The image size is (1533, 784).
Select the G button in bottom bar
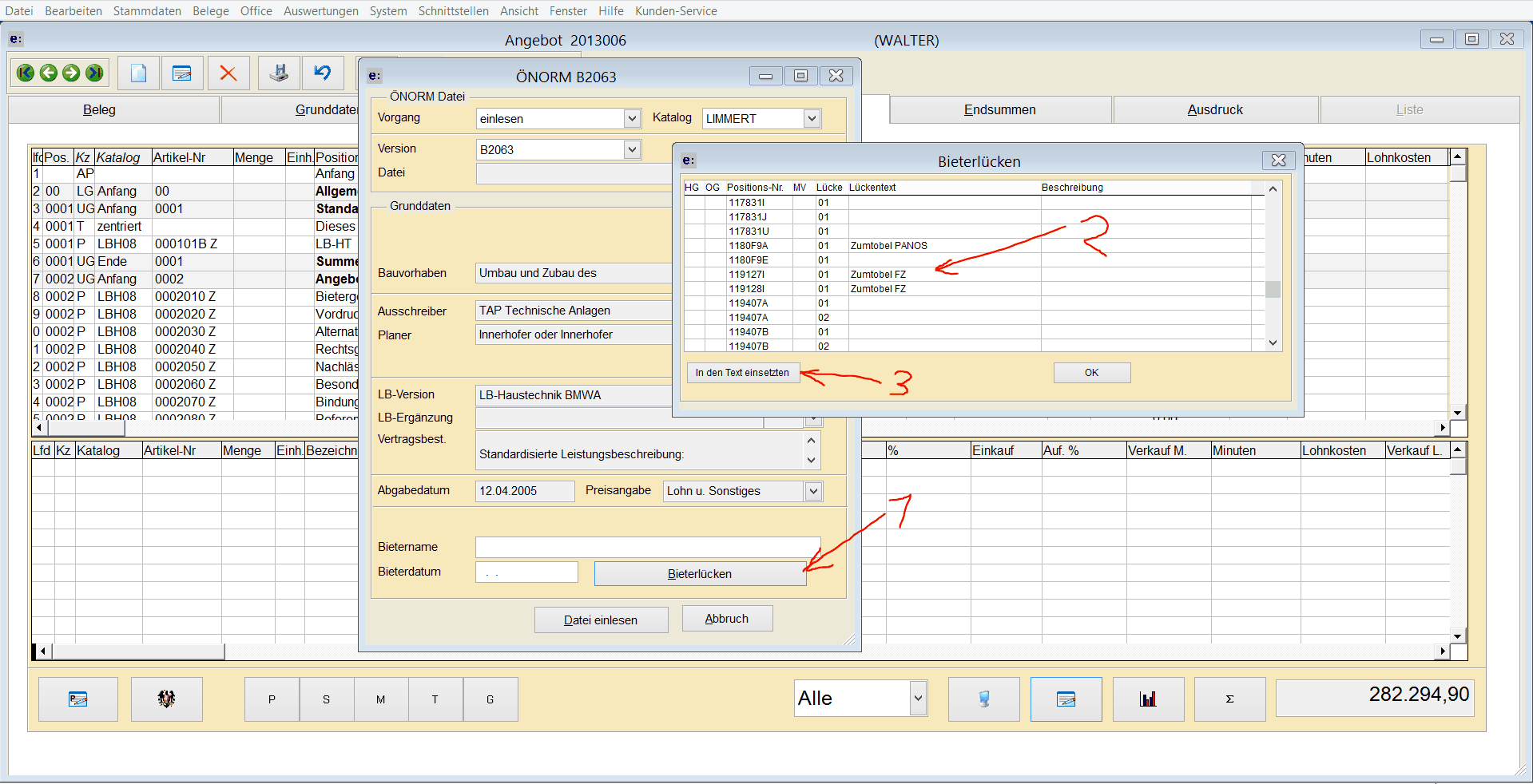(490, 699)
